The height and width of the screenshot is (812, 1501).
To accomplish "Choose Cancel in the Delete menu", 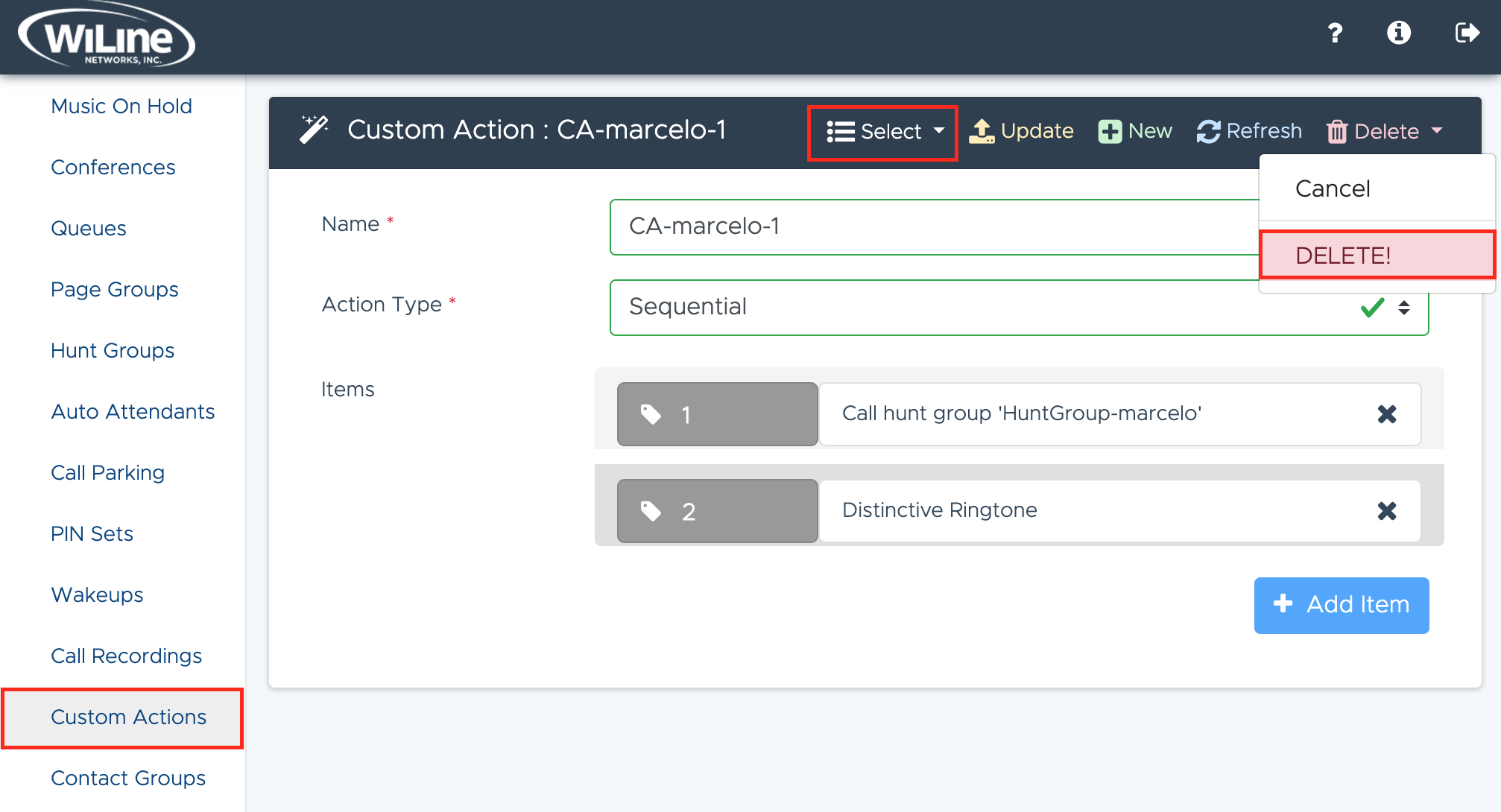I will (1377, 188).
